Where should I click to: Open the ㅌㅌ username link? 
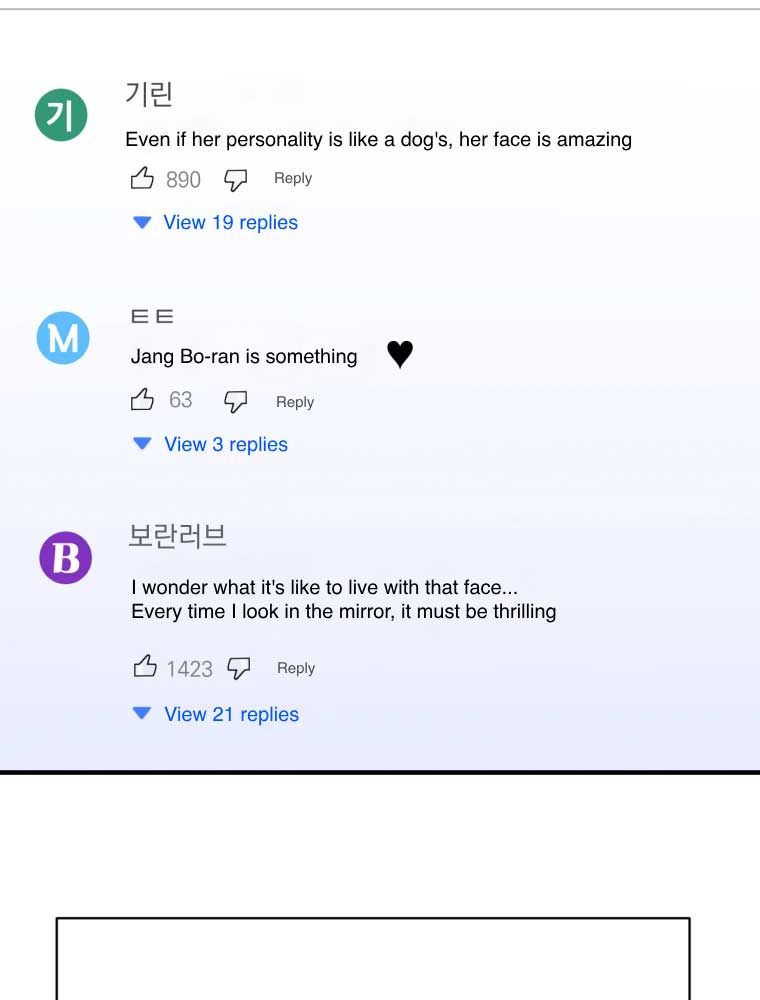[x=152, y=317]
